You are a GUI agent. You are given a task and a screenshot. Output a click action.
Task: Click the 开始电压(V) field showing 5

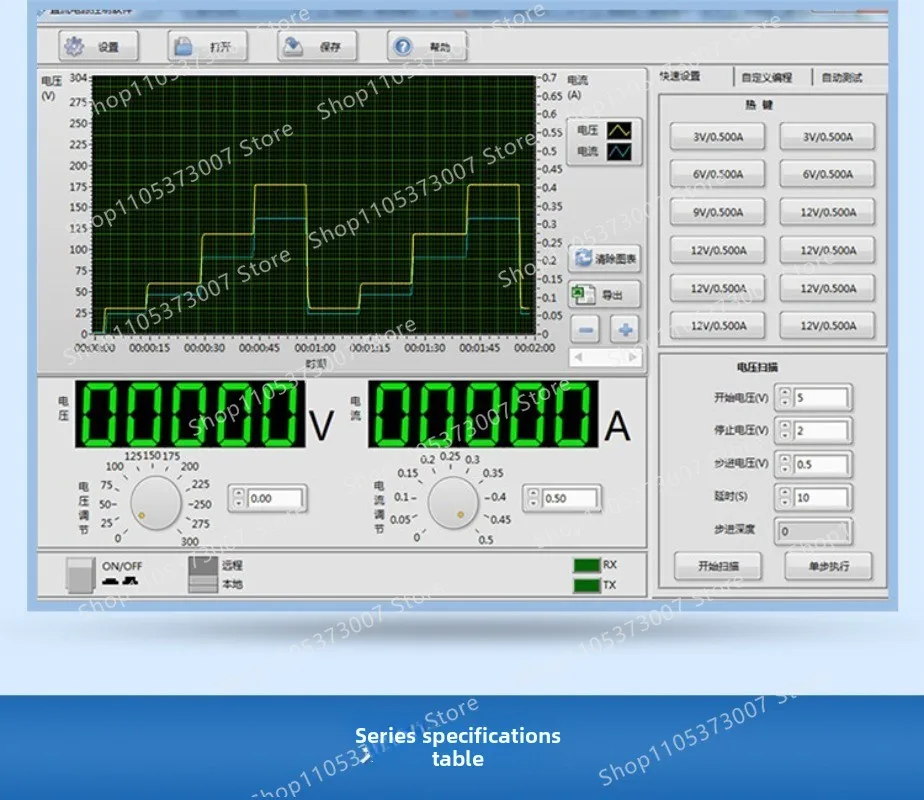click(821, 398)
